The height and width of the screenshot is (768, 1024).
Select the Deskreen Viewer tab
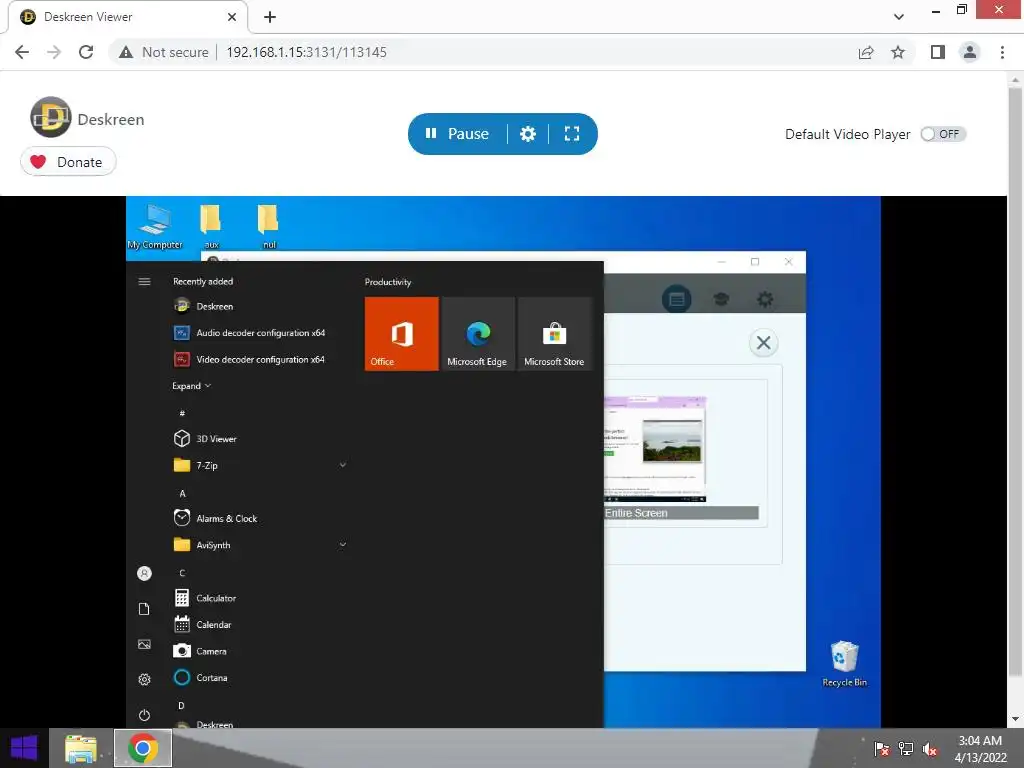127,17
